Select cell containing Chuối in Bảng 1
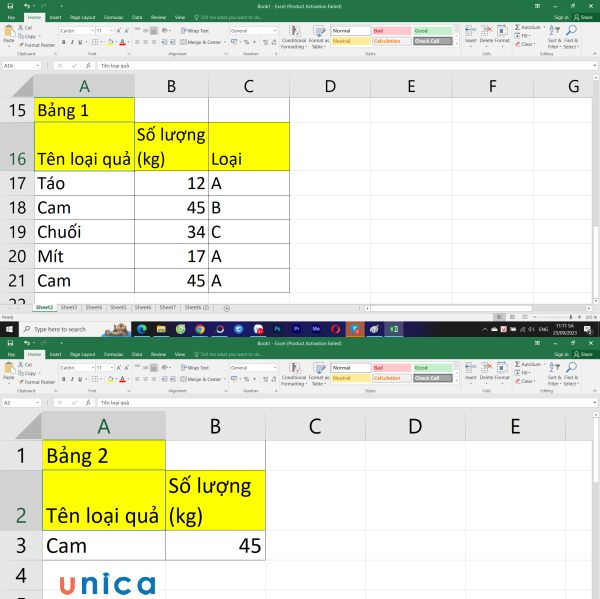Screen dimensions: 600x599 tap(85, 232)
